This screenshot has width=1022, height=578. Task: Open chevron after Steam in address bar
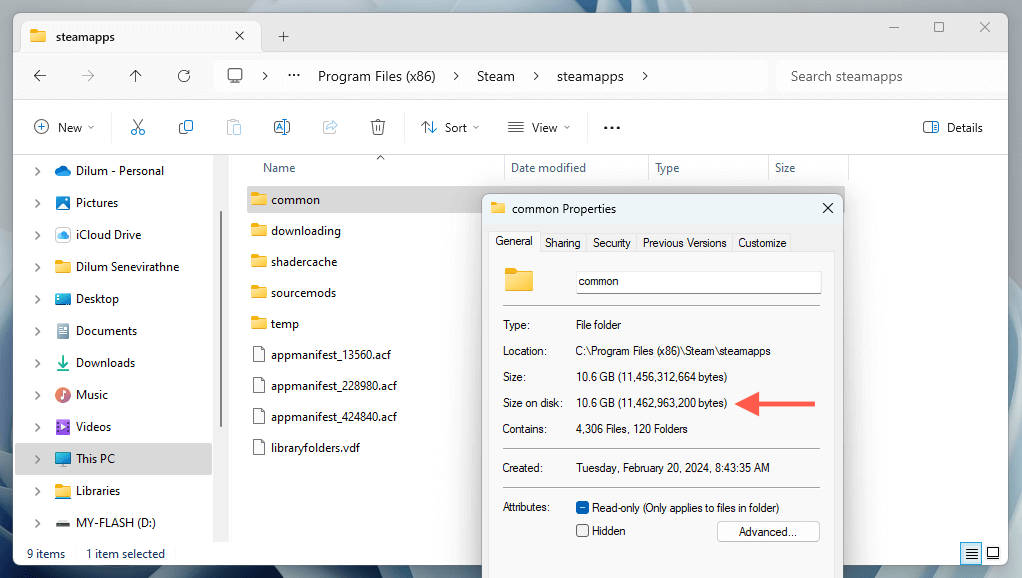coord(536,76)
